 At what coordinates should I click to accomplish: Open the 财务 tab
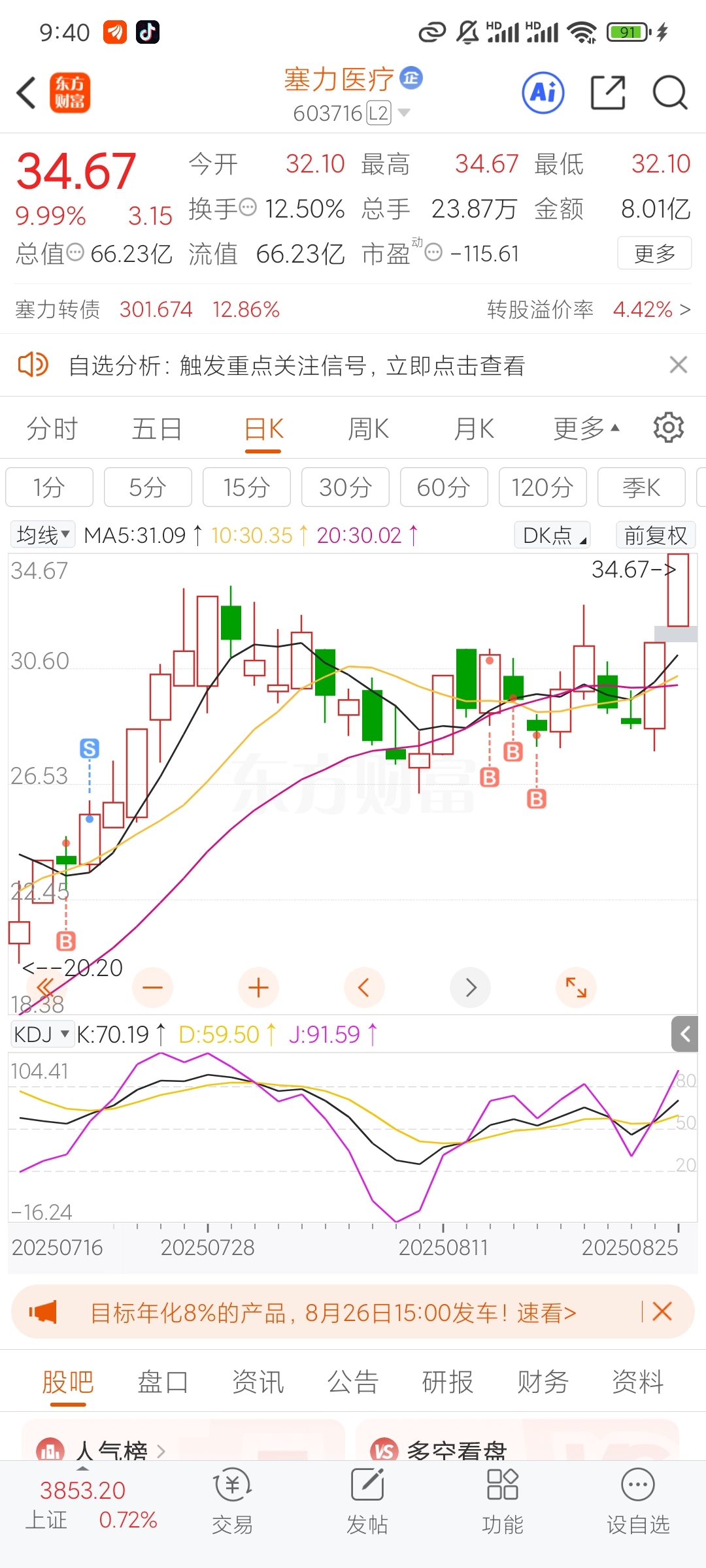coord(543,1381)
